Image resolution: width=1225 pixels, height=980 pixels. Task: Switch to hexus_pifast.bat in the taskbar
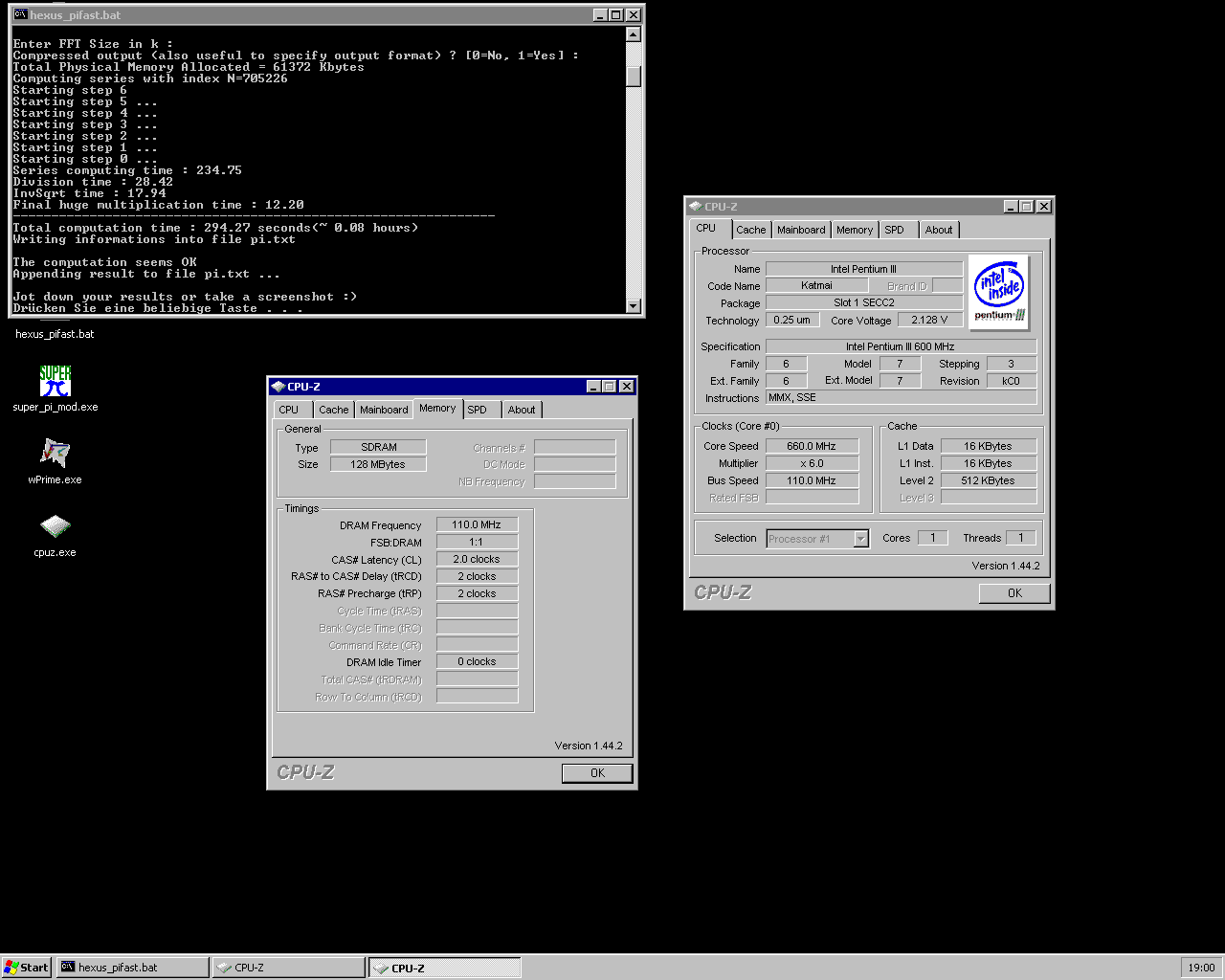tap(133, 968)
